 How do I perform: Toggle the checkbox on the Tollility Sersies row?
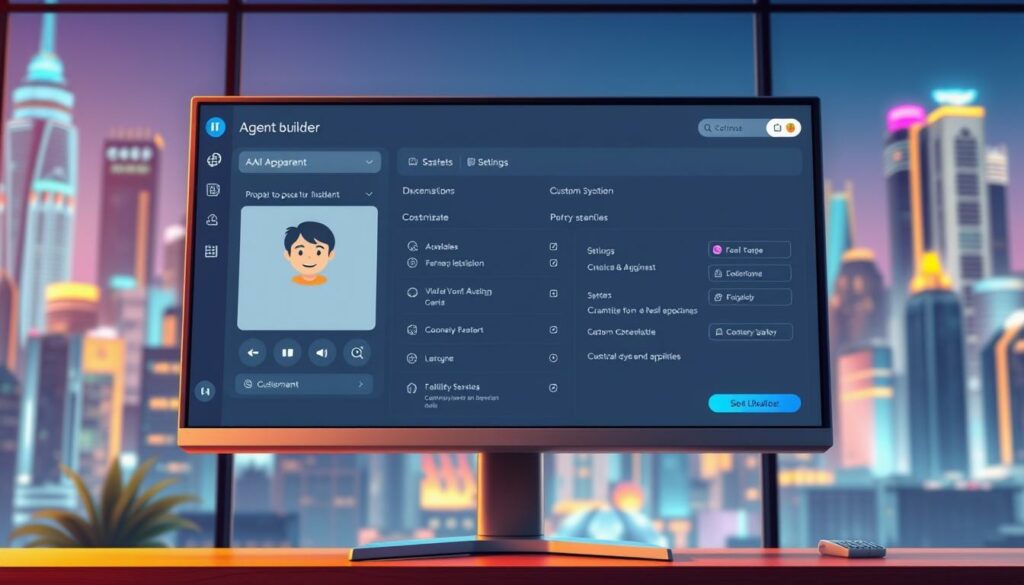[x=554, y=387]
